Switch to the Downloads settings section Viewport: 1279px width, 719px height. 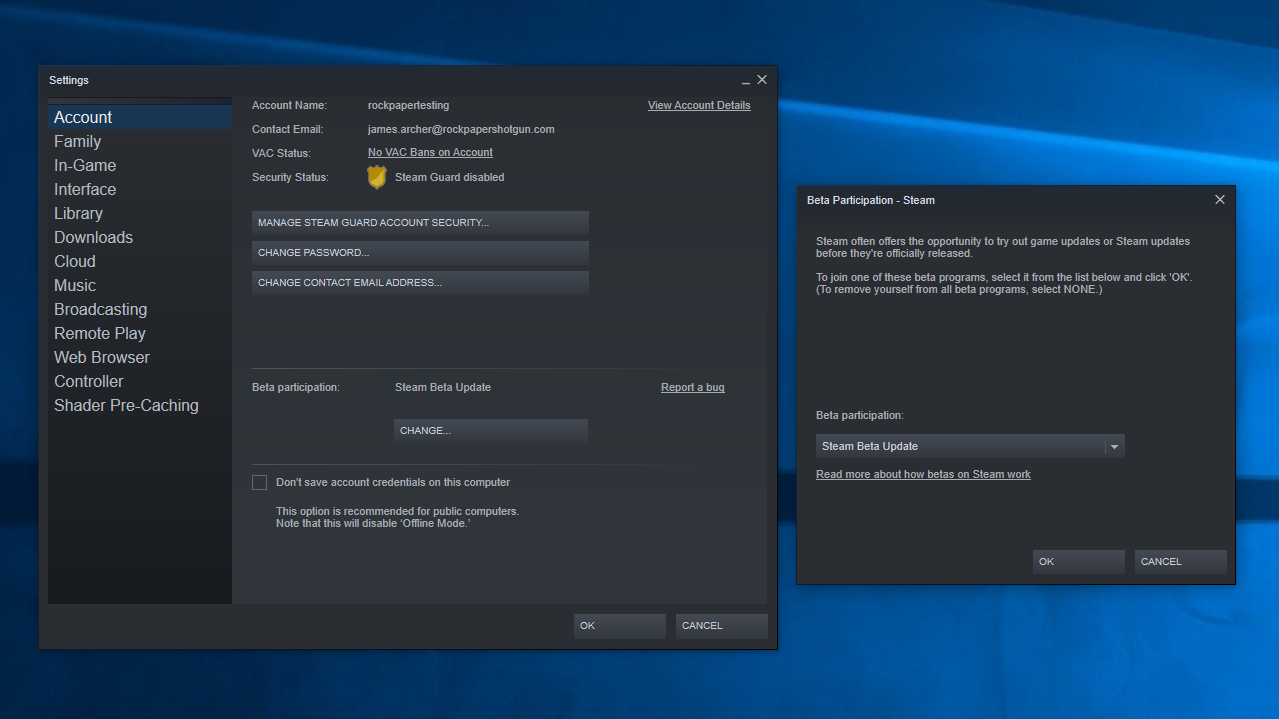93,237
